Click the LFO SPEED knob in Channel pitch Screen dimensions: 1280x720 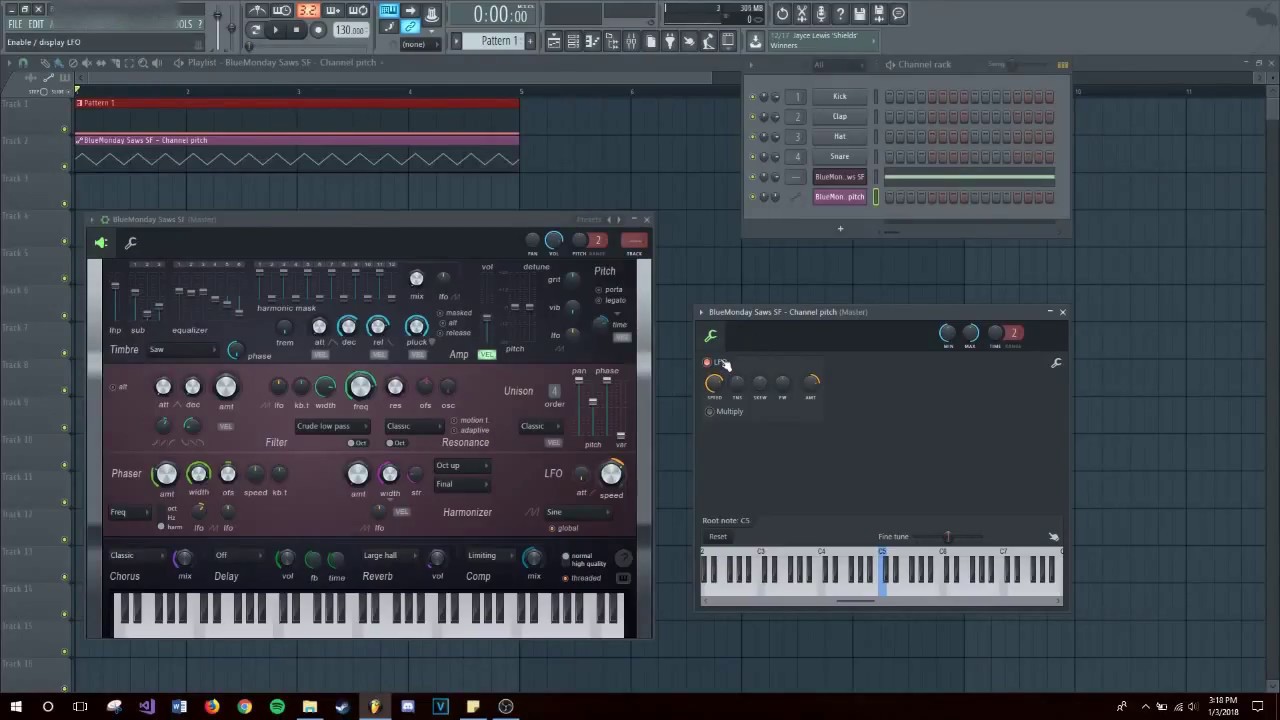(714, 382)
